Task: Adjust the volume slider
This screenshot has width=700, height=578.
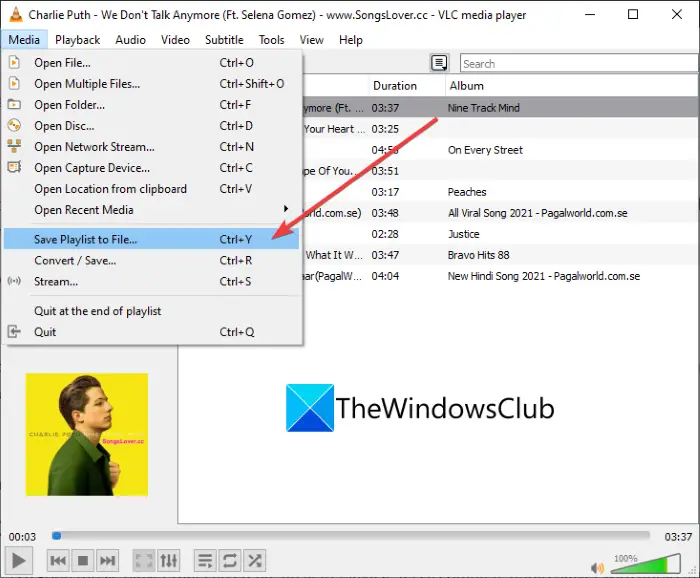Action: 646,564
